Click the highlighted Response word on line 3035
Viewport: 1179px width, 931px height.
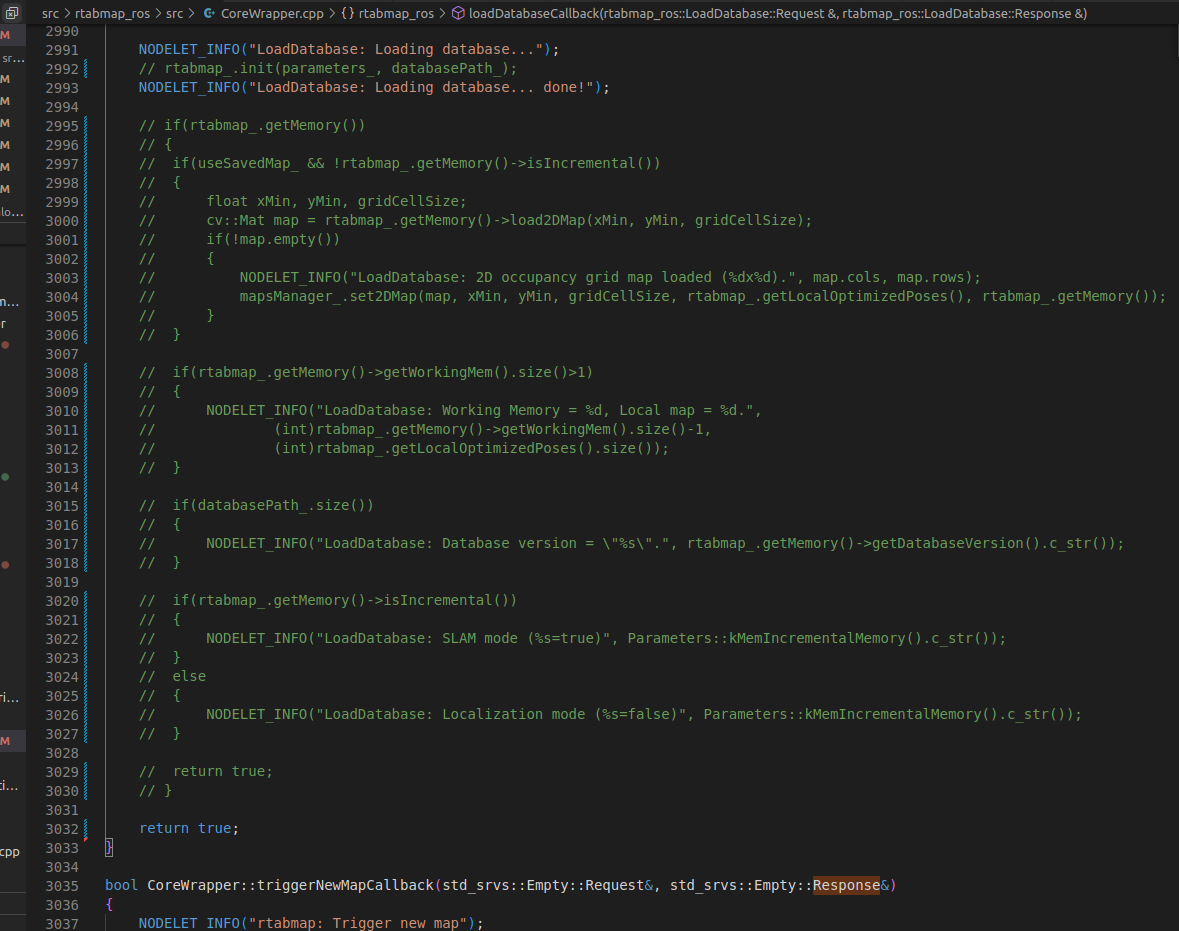point(846,886)
